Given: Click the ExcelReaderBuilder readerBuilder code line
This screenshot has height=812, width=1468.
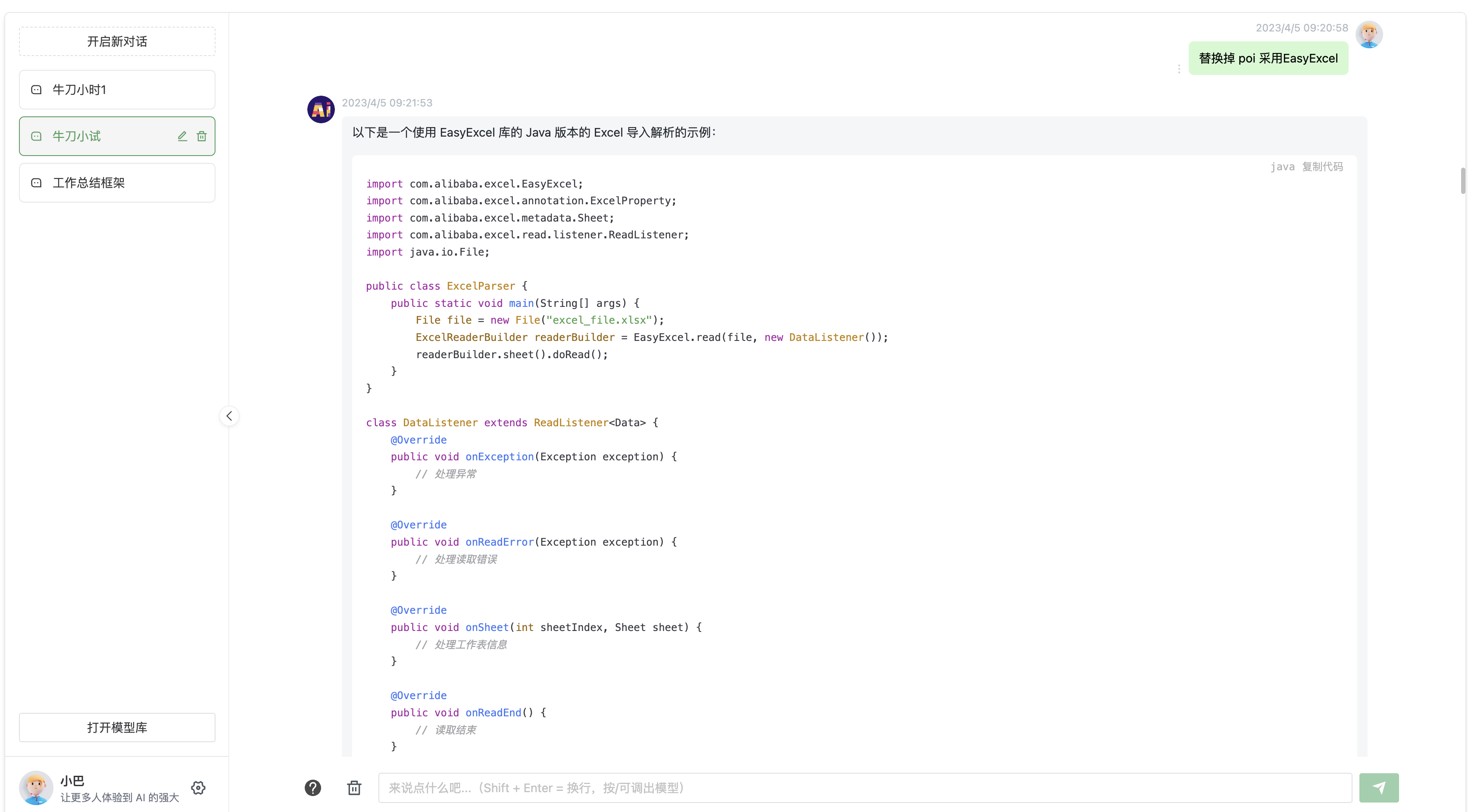Looking at the screenshot, I should 651,337.
